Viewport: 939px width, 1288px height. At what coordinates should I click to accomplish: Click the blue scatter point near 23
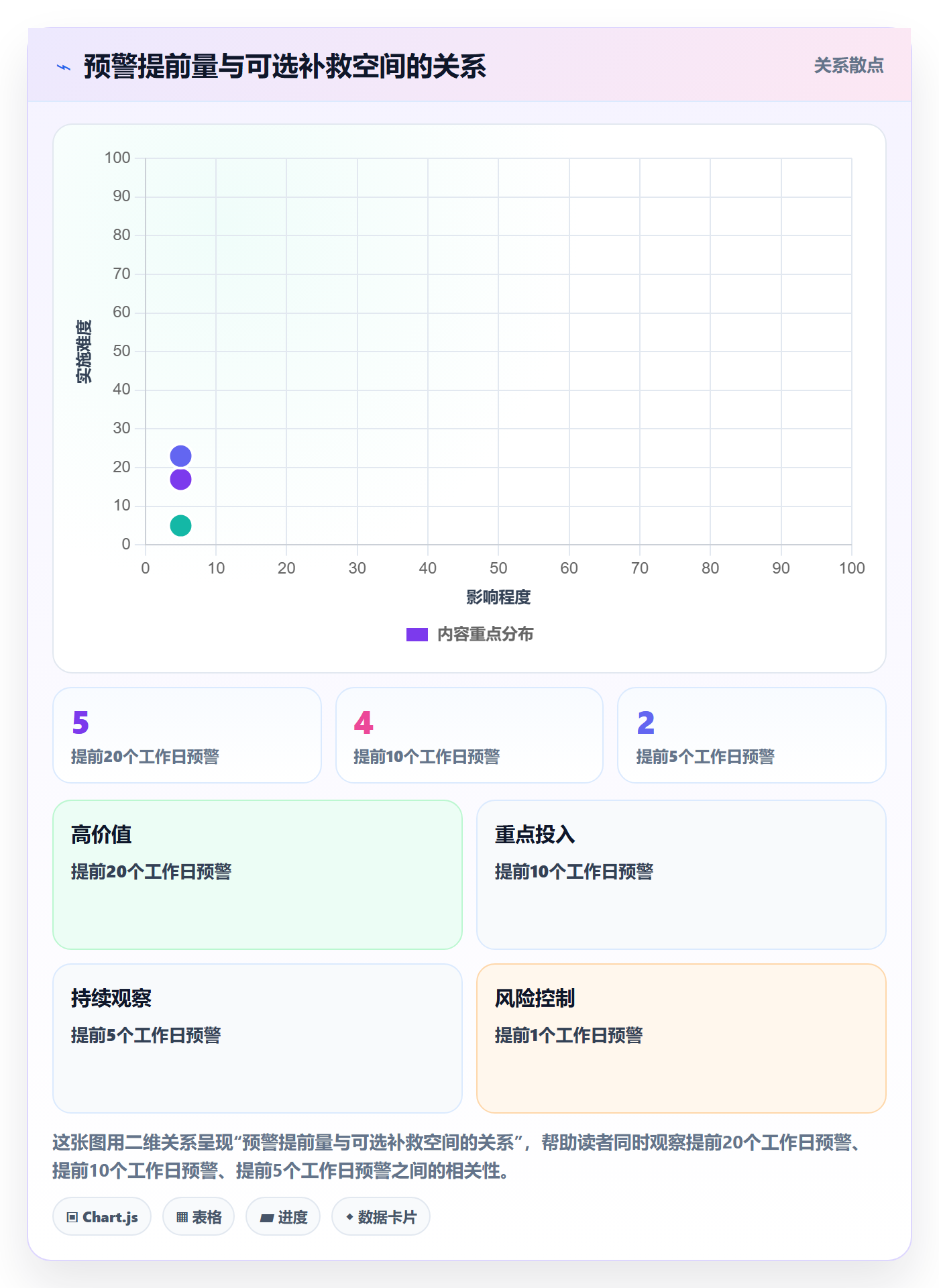point(180,456)
